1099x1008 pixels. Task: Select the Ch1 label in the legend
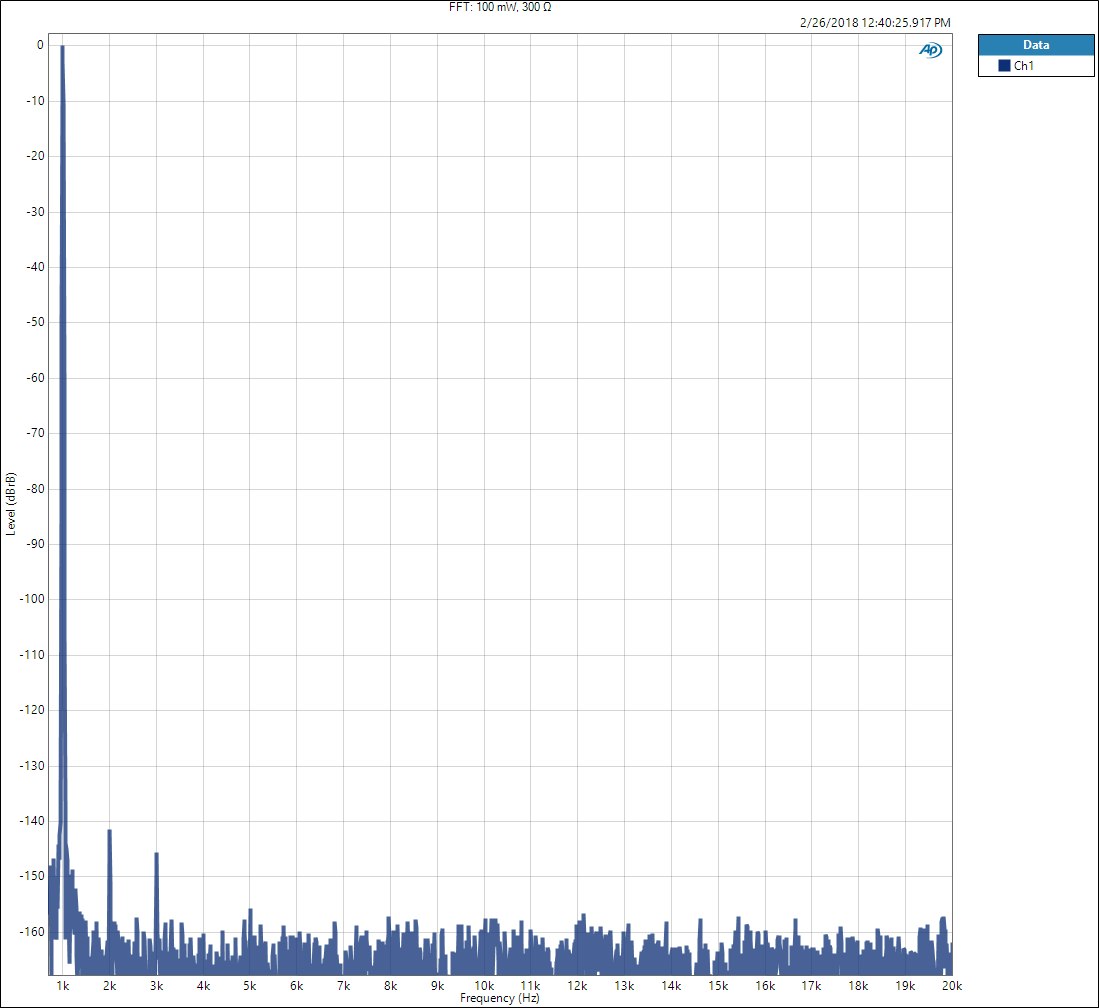(x=1023, y=66)
